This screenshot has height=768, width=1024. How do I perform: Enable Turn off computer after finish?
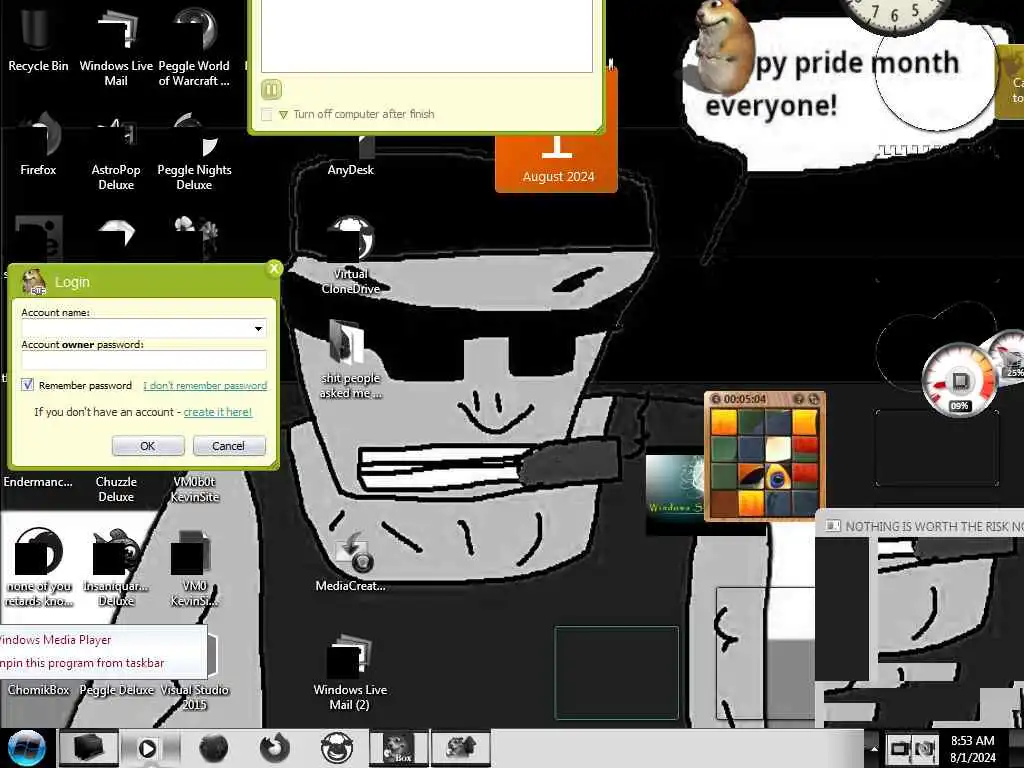[x=266, y=114]
